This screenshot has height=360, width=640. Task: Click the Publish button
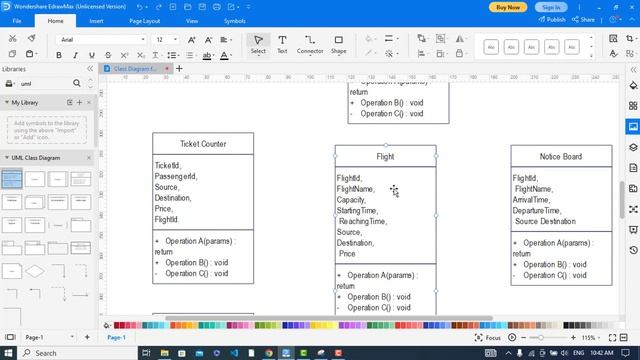coord(552,20)
